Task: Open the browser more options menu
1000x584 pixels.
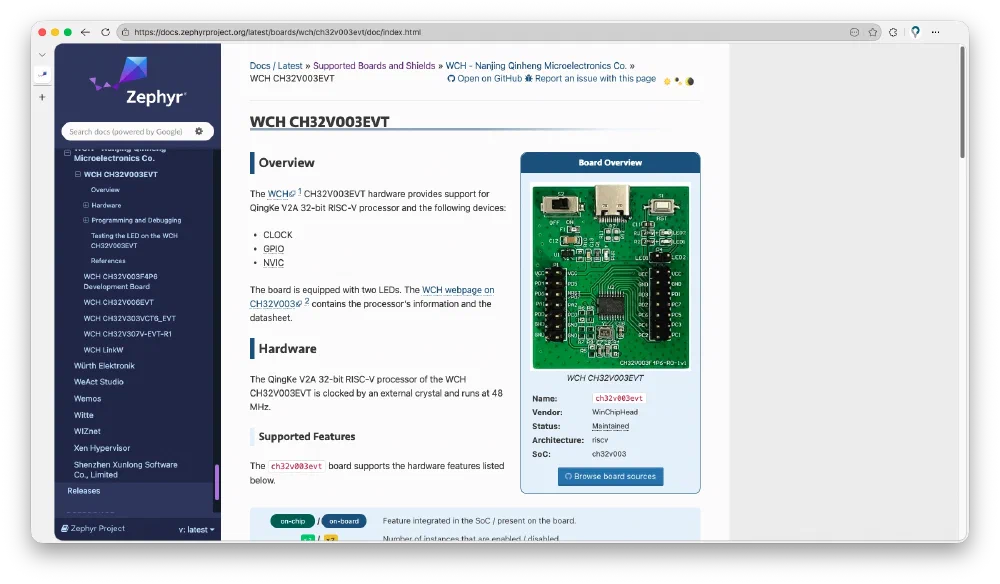Action: click(936, 32)
